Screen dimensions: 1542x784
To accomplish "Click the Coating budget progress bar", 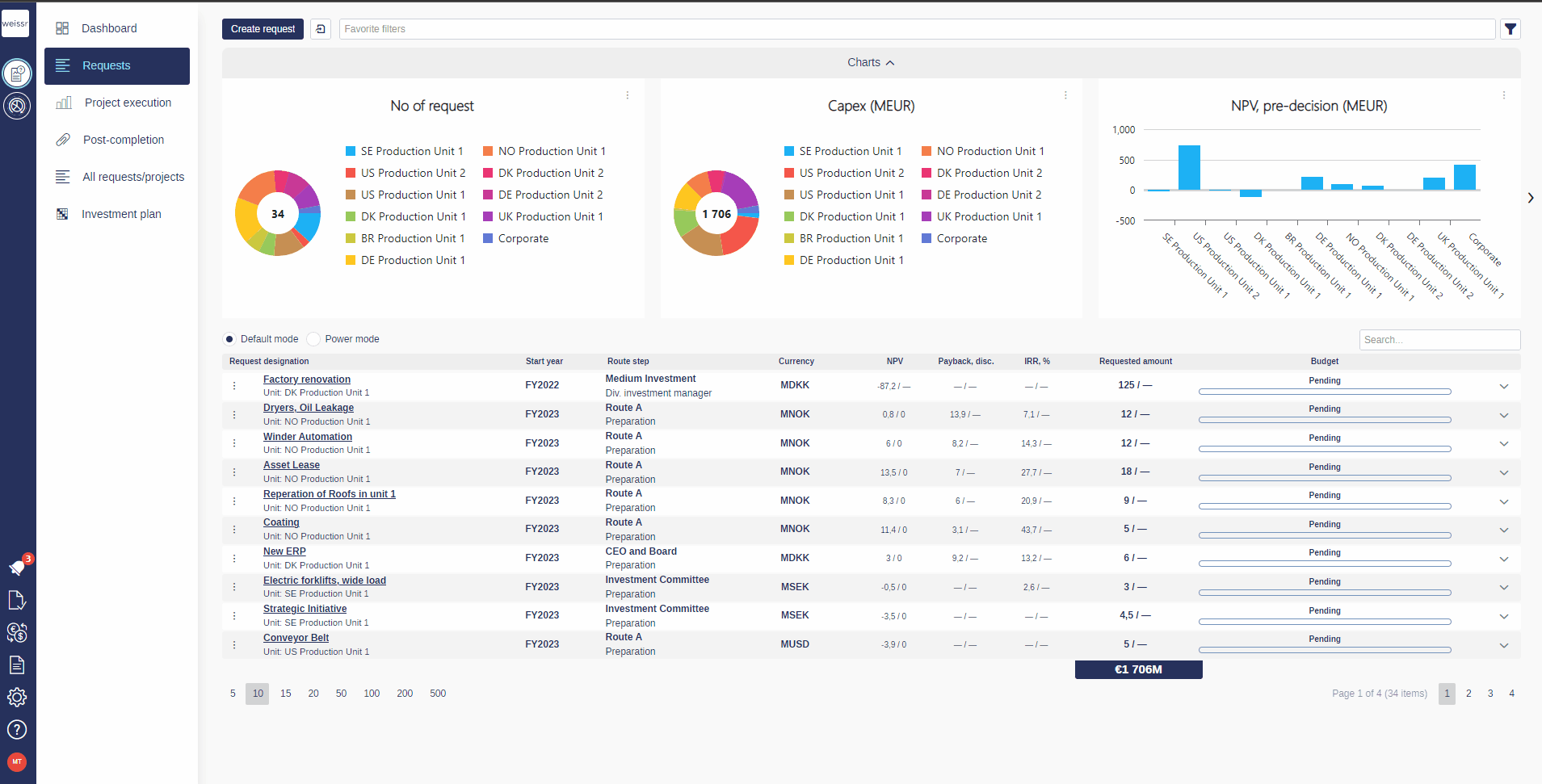I will point(1325,535).
